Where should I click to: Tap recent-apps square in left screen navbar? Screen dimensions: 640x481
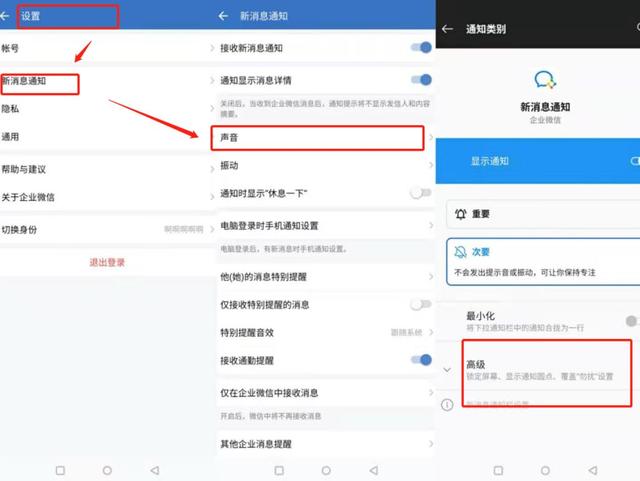pyautogui.click(x=60, y=470)
